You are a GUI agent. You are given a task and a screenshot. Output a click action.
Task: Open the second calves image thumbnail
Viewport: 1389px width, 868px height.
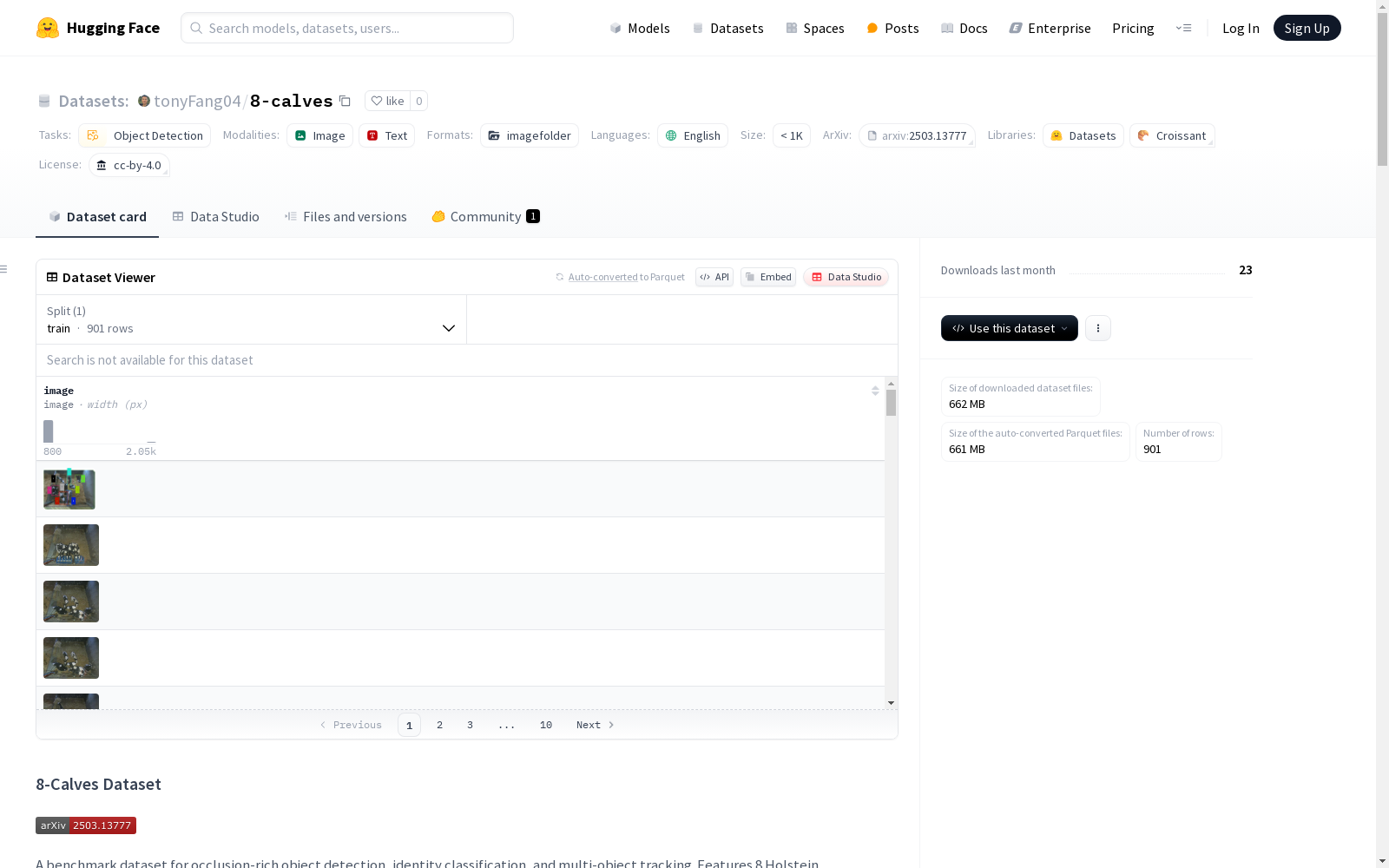click(x=71, y=545)
